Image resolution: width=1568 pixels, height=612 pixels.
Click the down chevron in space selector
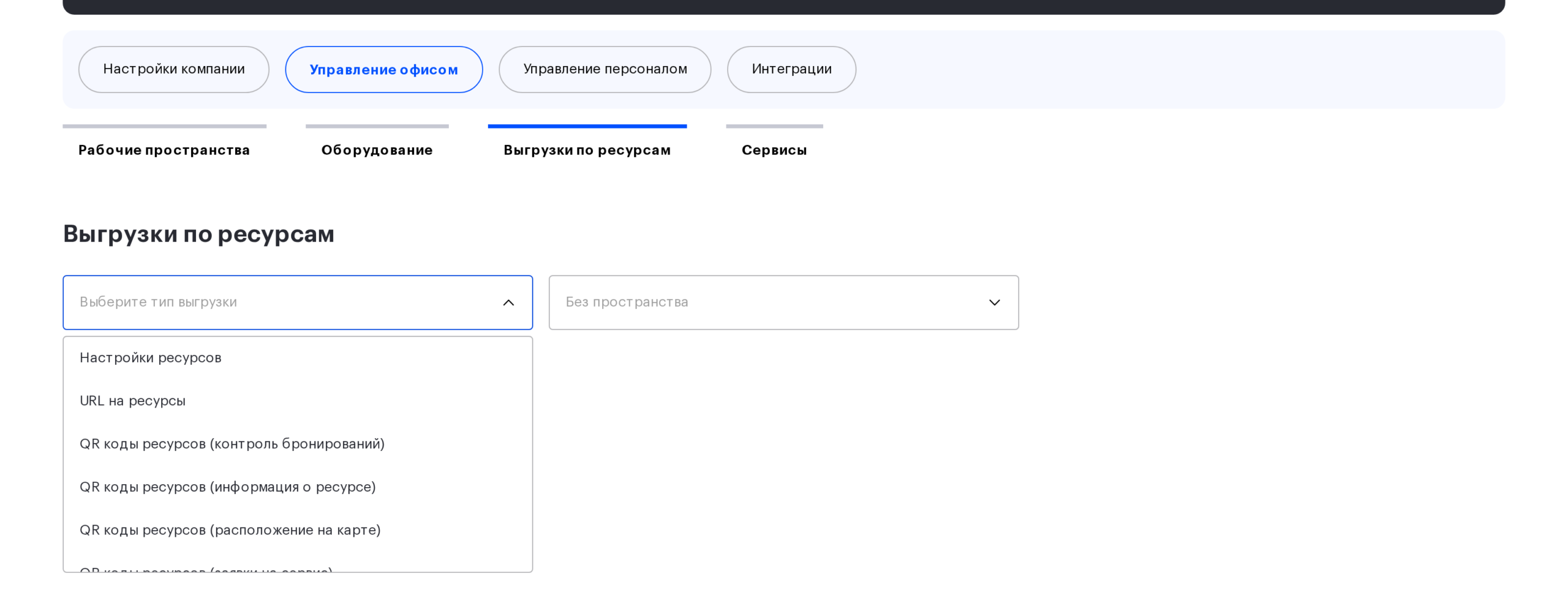(994, 302)
